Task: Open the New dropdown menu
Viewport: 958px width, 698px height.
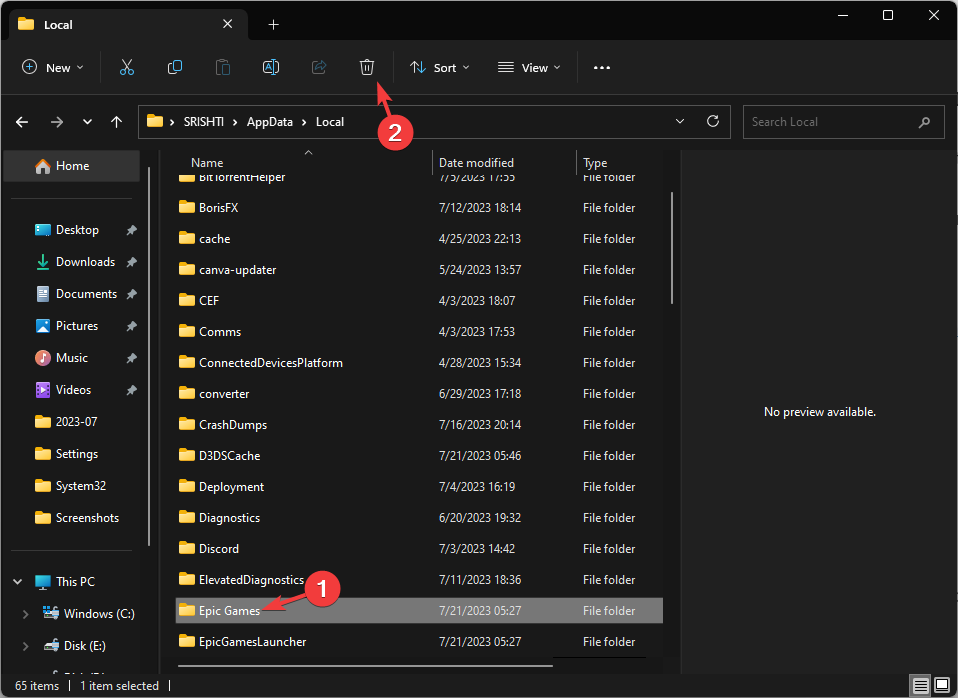Action: coord(53,67)
